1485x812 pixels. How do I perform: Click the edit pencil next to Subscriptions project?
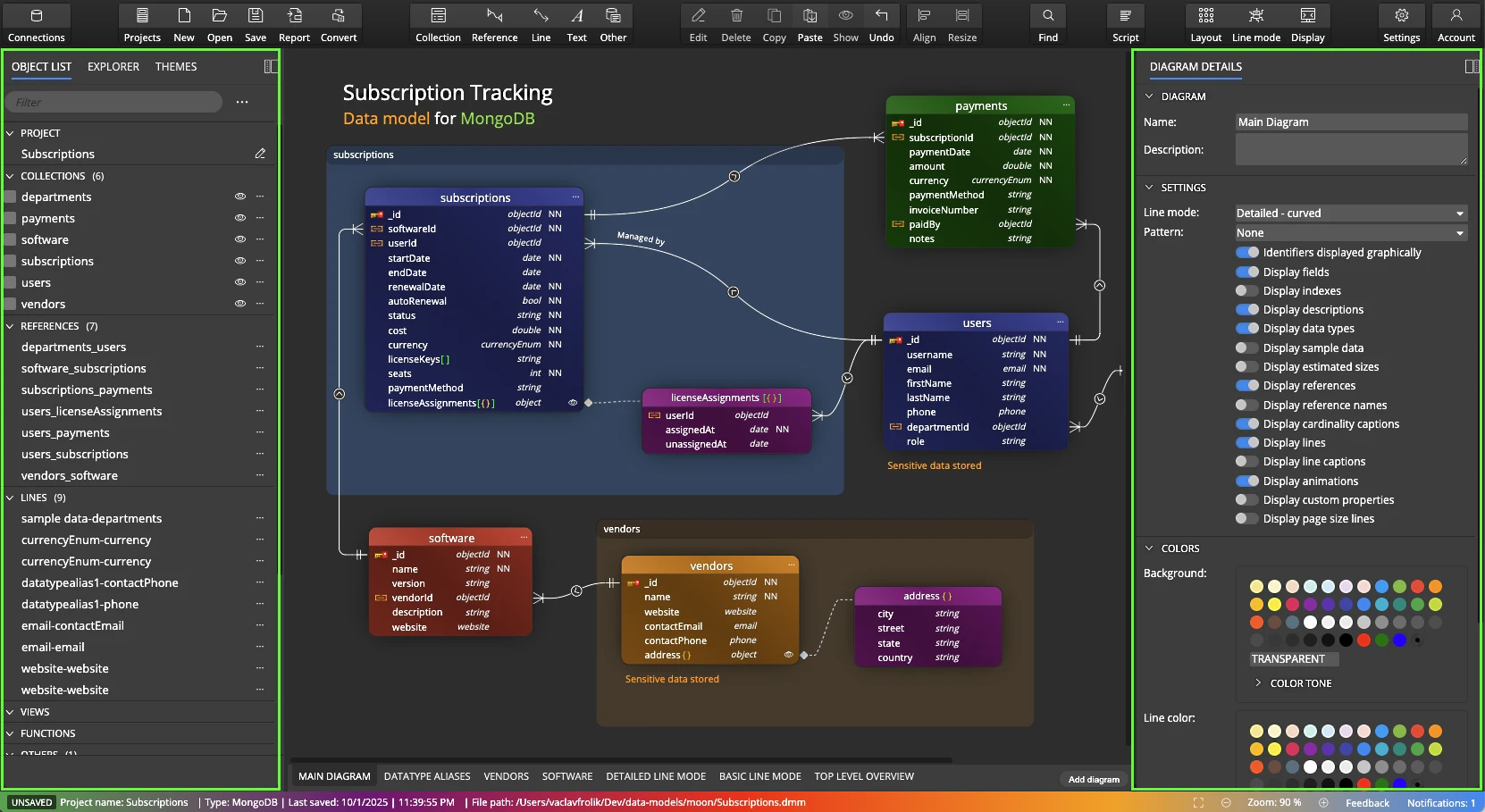[260, 154]
